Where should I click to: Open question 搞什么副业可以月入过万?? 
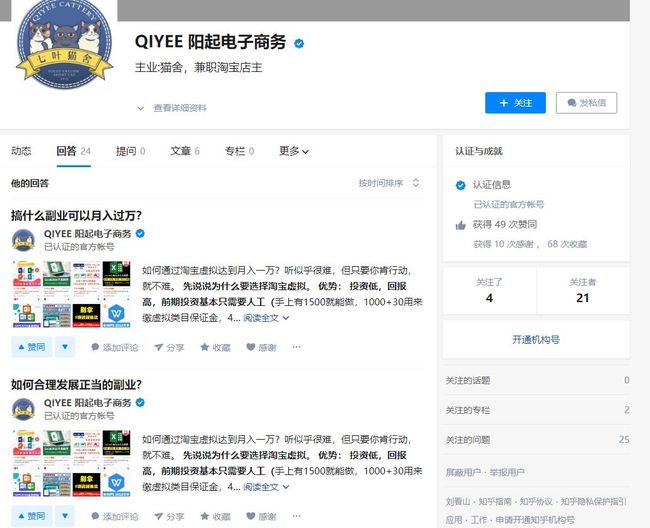(x=76, y=216)
